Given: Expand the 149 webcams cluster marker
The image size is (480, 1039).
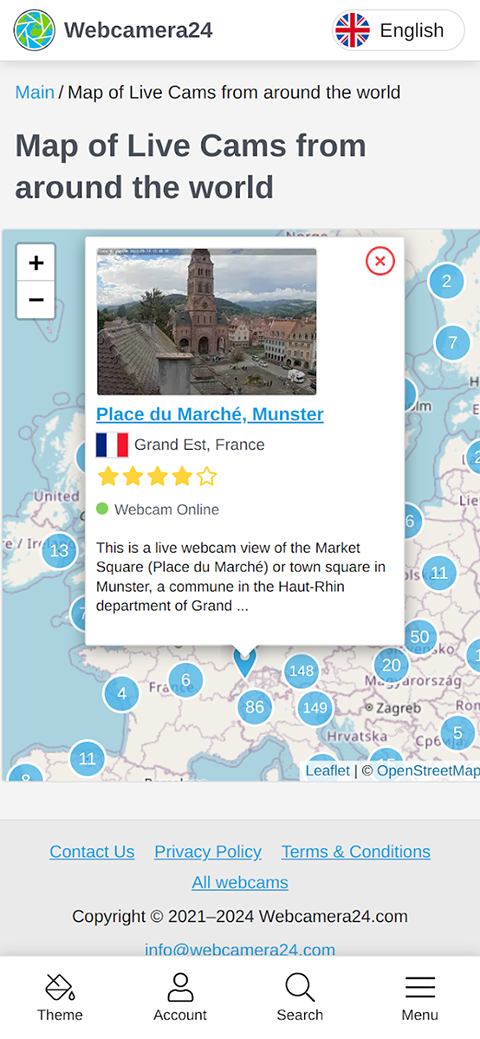Looking at the screenshot, I should pos(314,708).
